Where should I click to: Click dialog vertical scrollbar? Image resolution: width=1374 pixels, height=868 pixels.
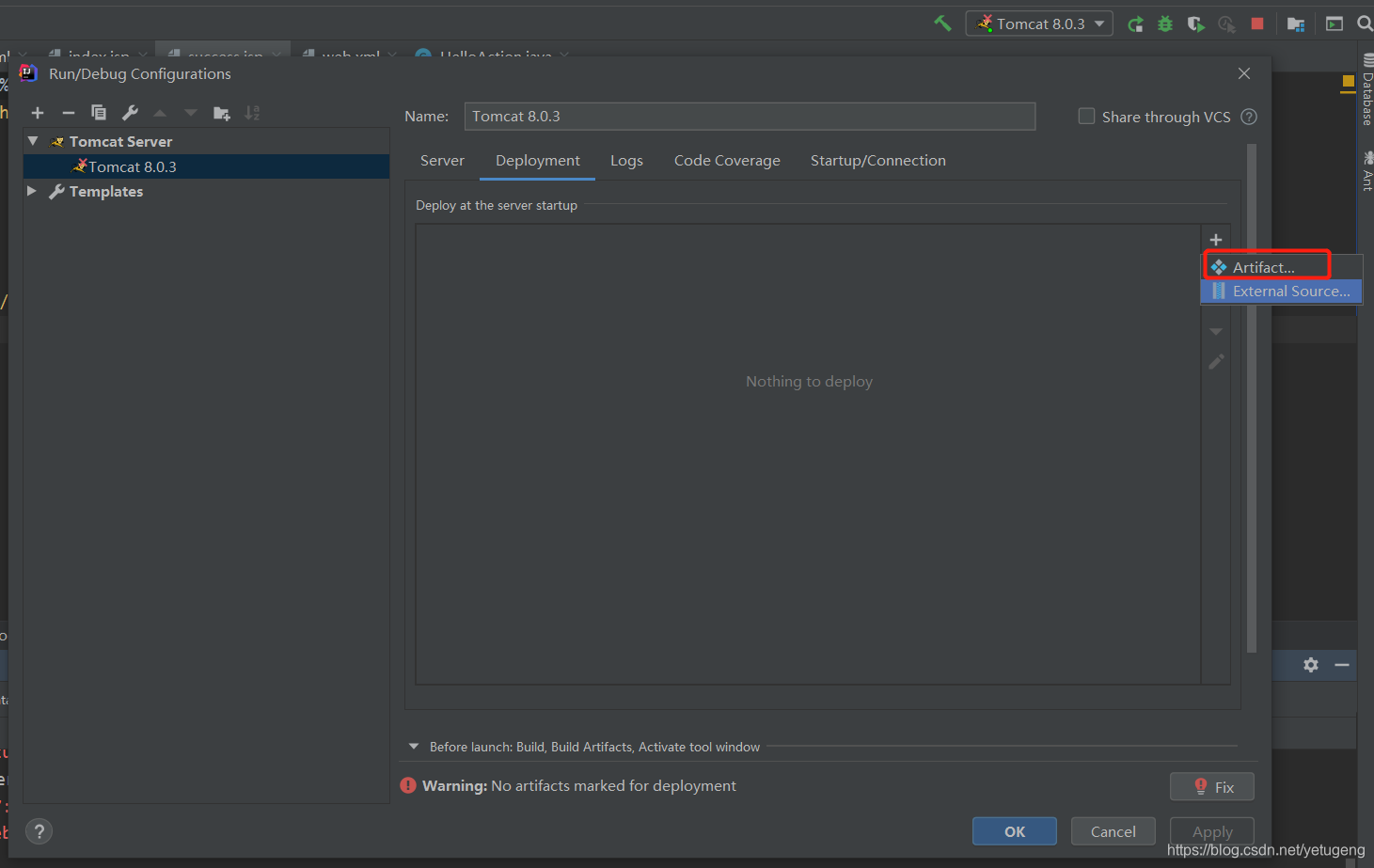click(x=1252, y=398)
